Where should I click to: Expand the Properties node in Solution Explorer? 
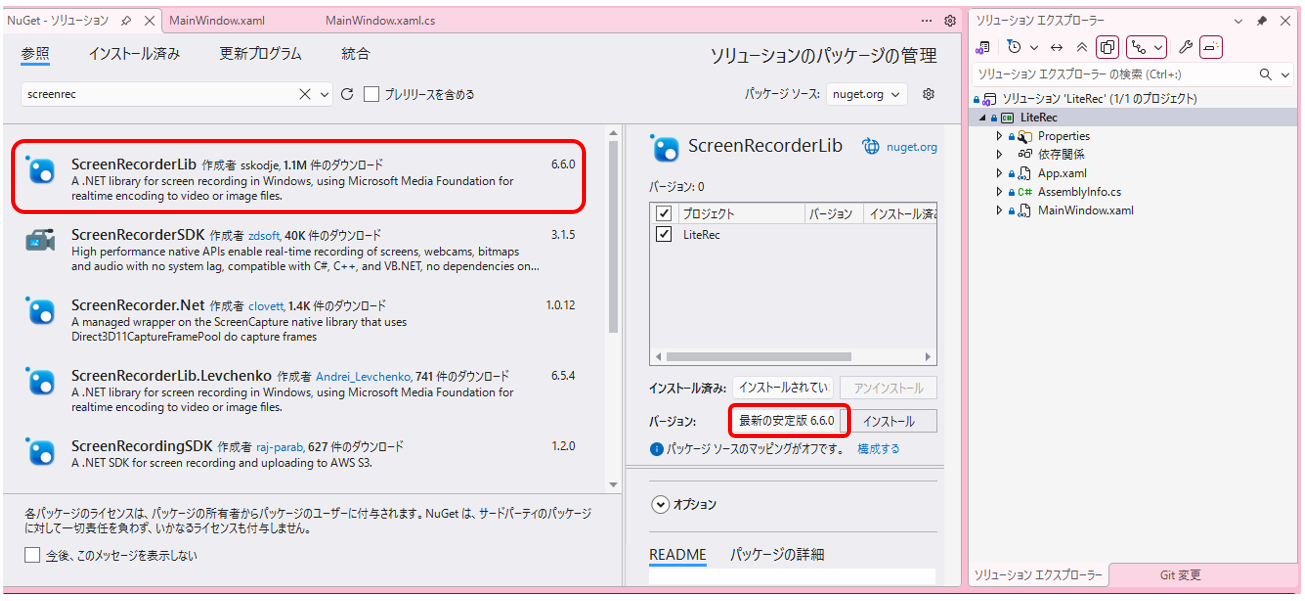[999, 136]
